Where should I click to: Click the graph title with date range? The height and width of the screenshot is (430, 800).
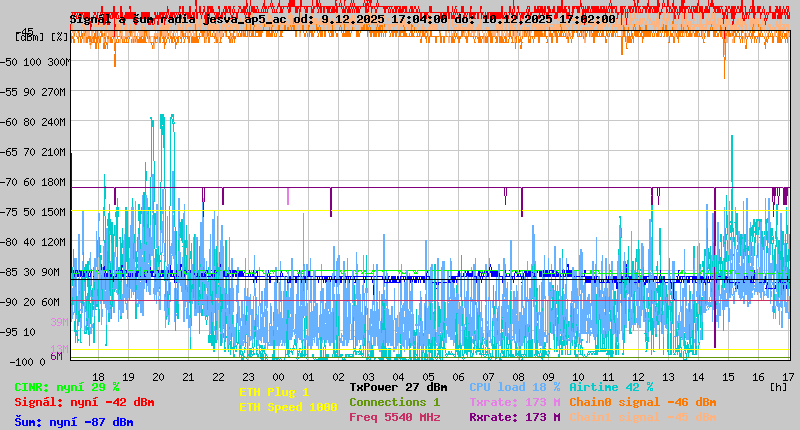click(x=343, y=19)
